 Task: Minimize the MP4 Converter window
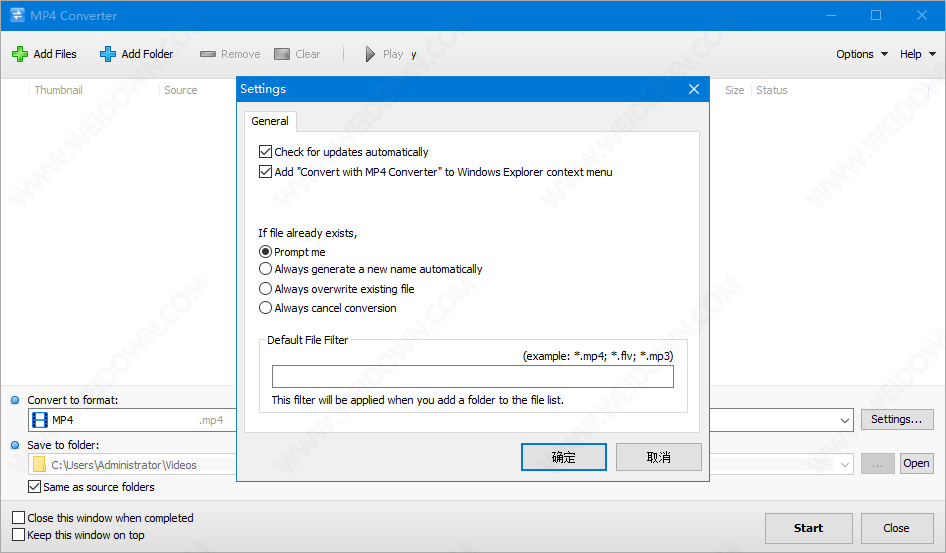click(x=831, y=15)
